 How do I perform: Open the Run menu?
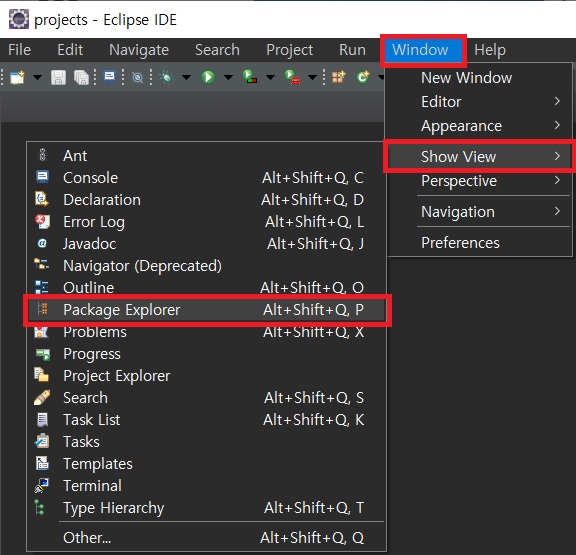352,50
